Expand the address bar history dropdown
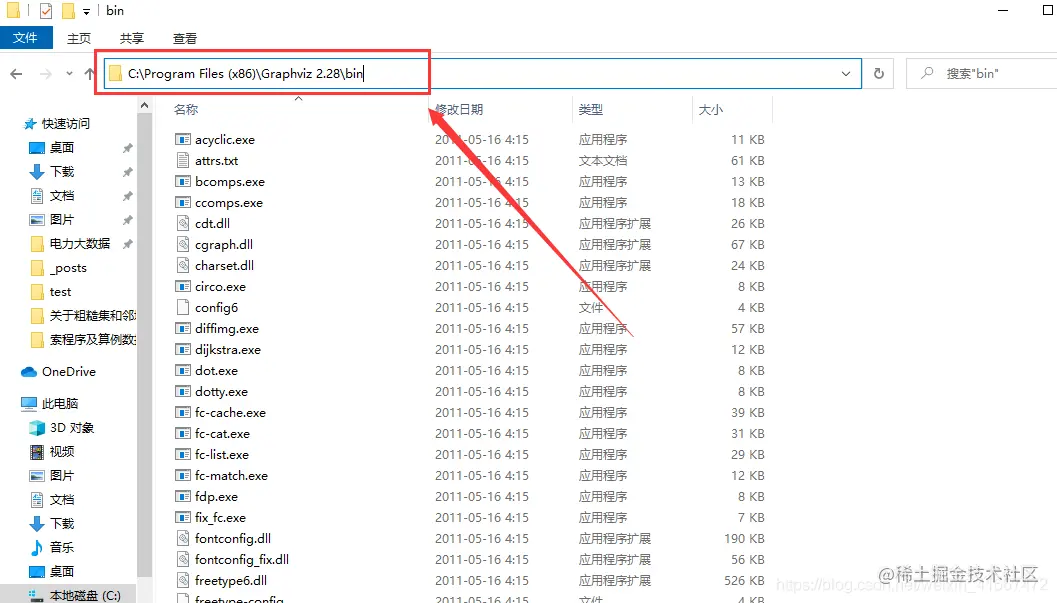 tap(846, 73)
